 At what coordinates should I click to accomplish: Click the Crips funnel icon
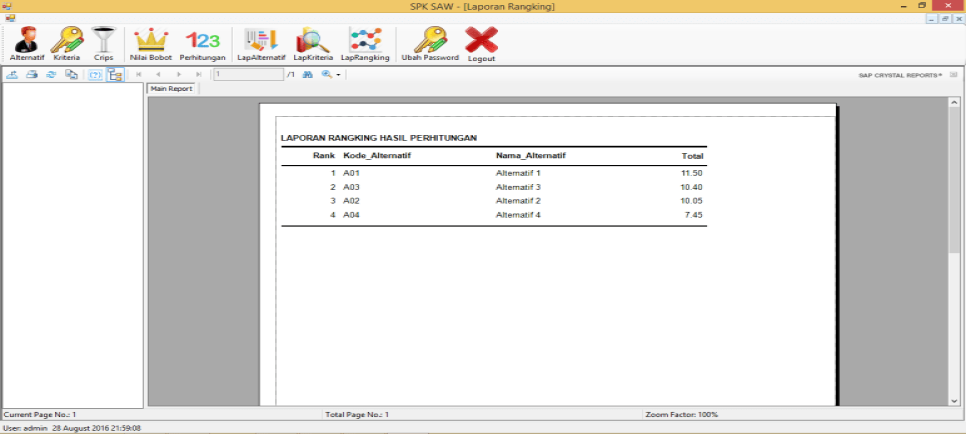click(x=103, y=44)
